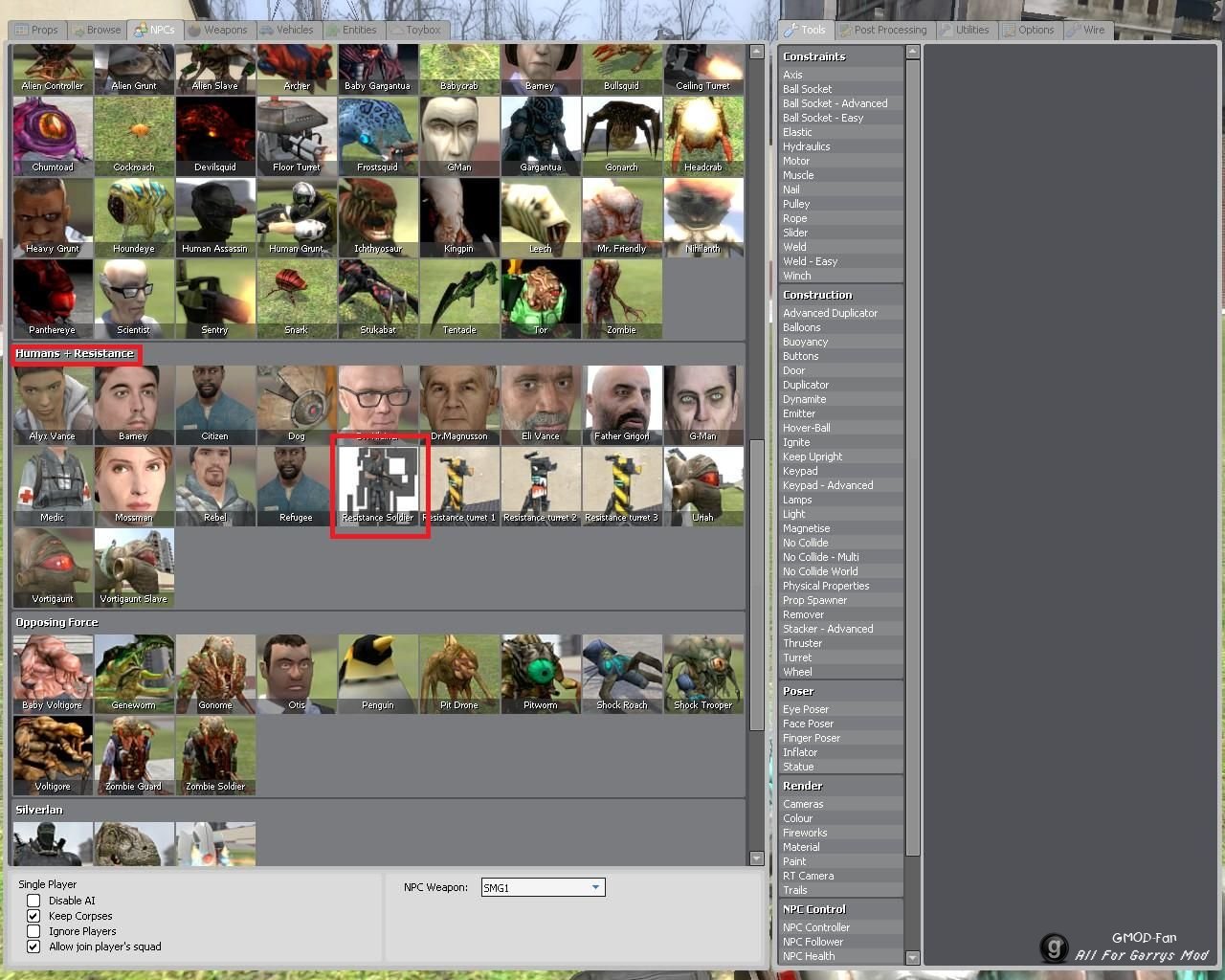Choose the Keypad - Advanced tool
Screen dimensions: 1225x980
pyautogui.click(x=841, y=485)
